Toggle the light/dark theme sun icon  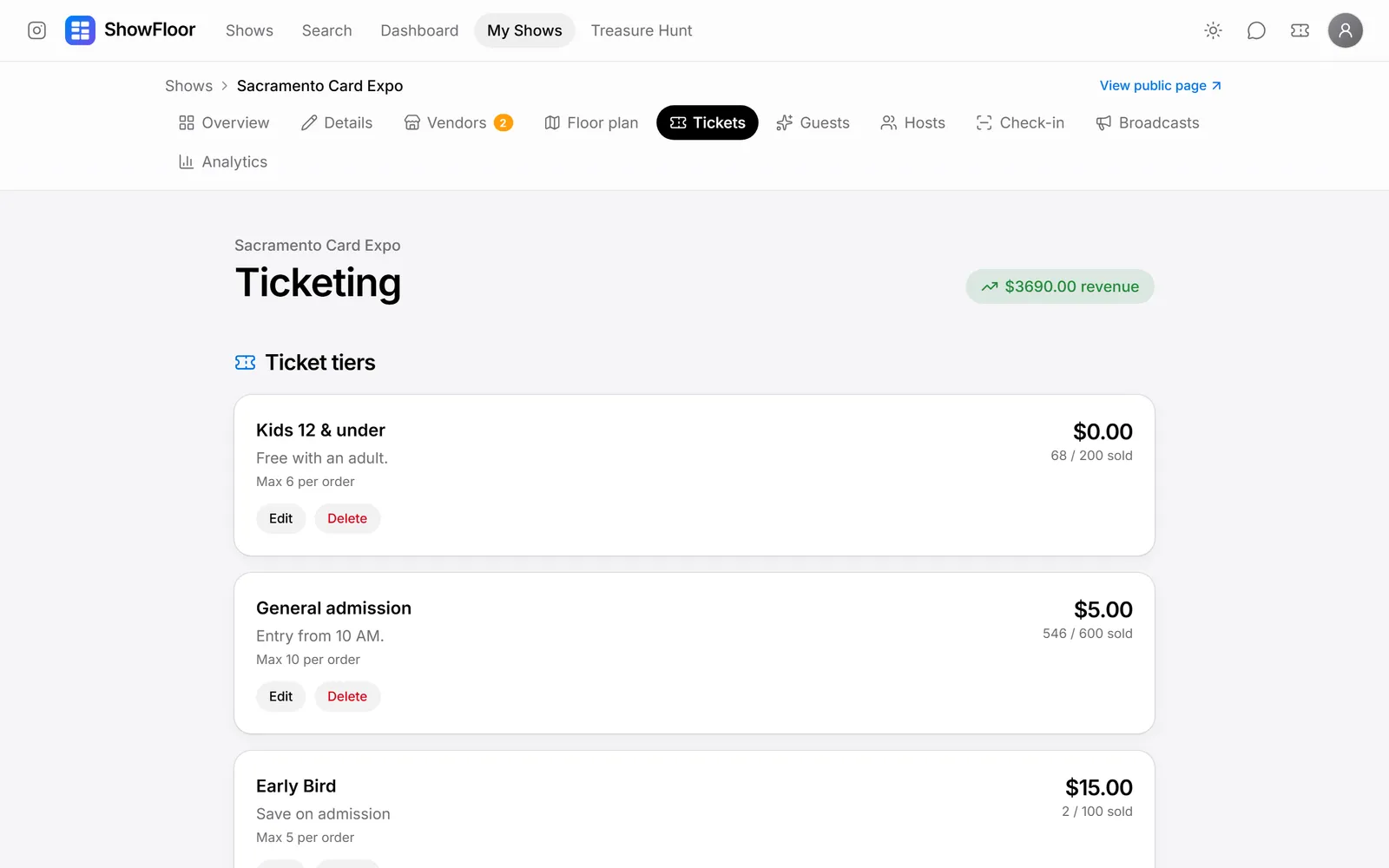pyautogui.click(x=1213, y=30)
